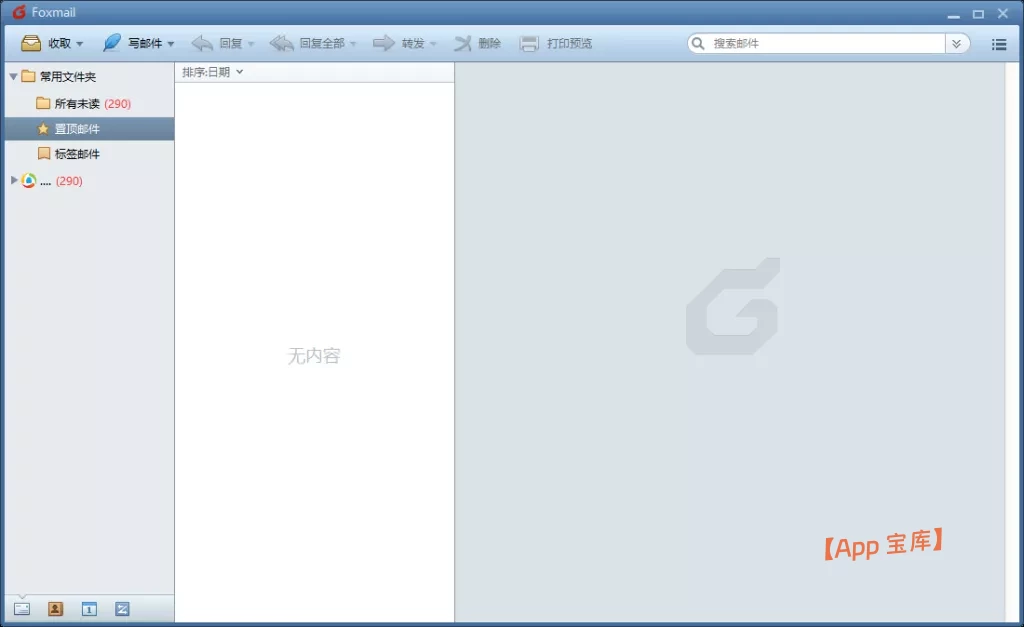Open the main menu list icon top right
This screenshot has width=1024, height=627.
pos(998,43)
